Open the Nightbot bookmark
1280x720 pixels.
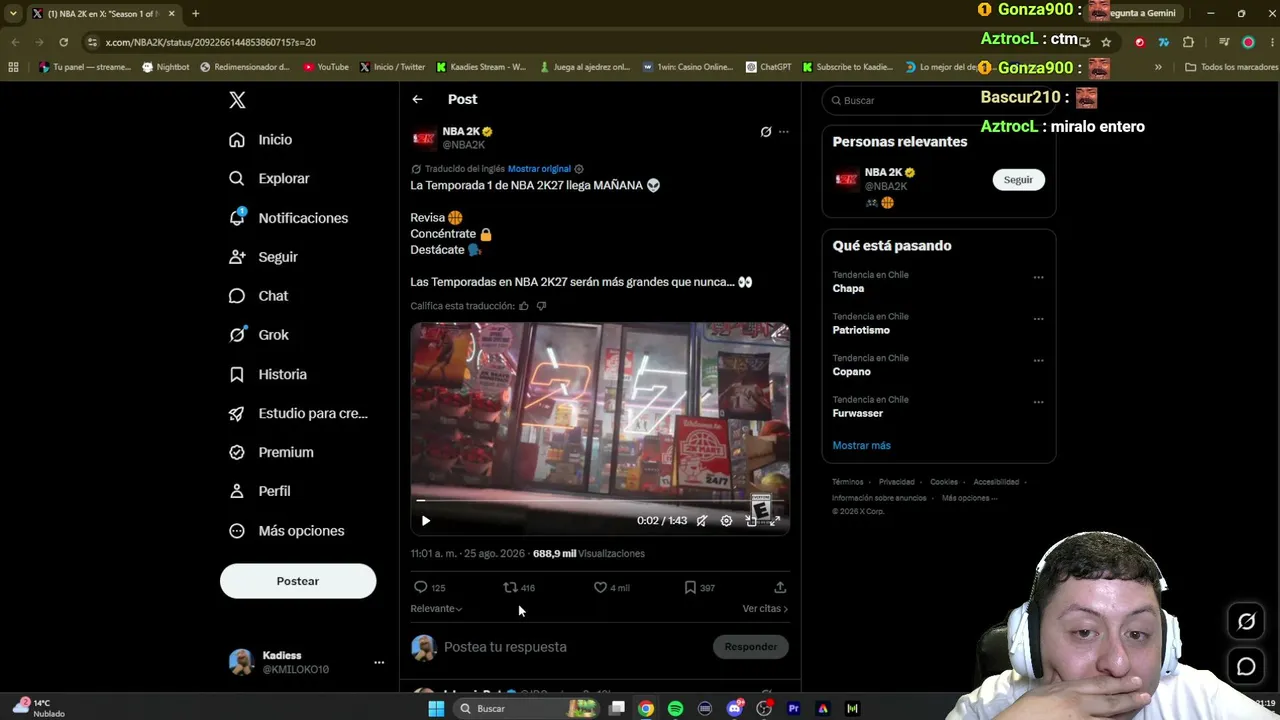166,67
